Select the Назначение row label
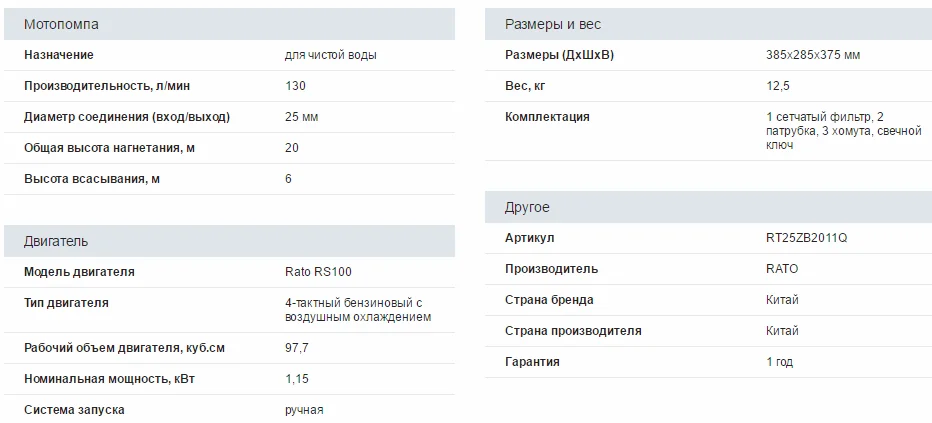The height and width of the screenshot is (423, 932). (59, 55)
